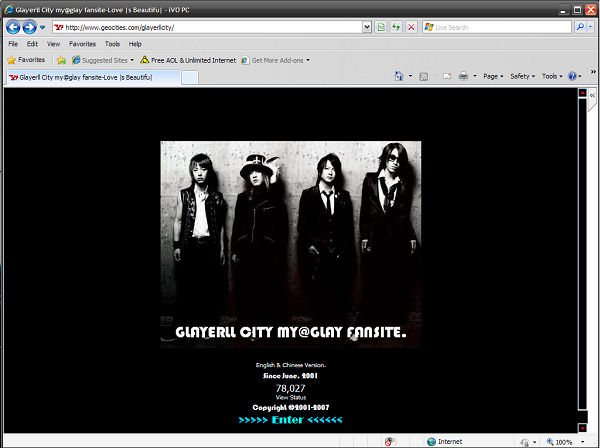Expand the address bar dropdown arrow
This screenshot has height=448, width=600.
click(x=367, y=27)
